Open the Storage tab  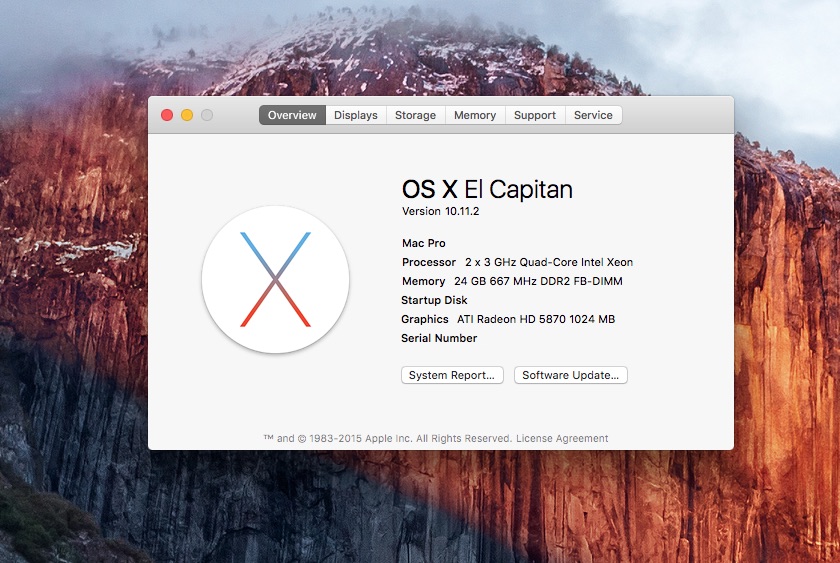[x=415, y=115]
